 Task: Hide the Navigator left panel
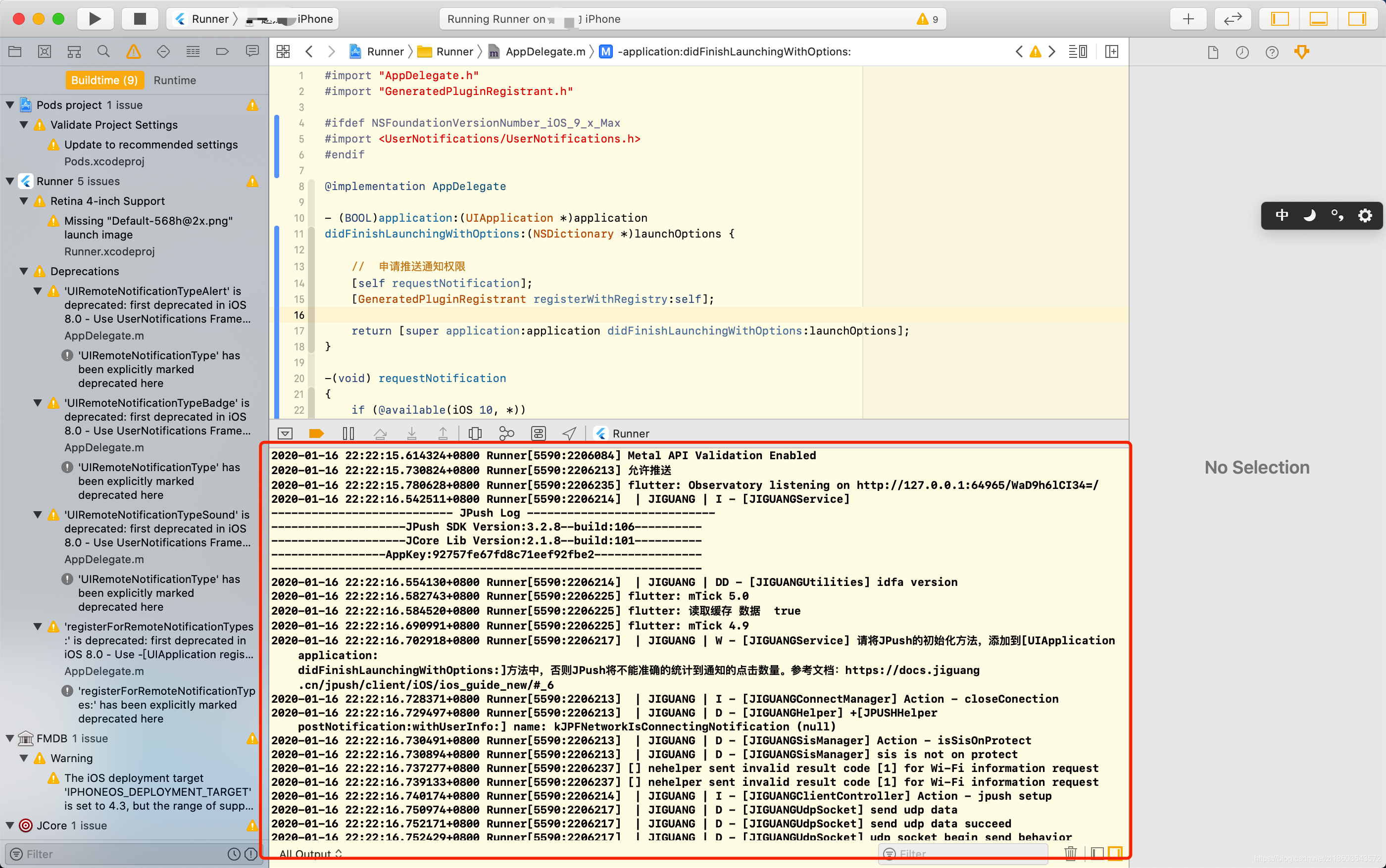(1280, 18)
